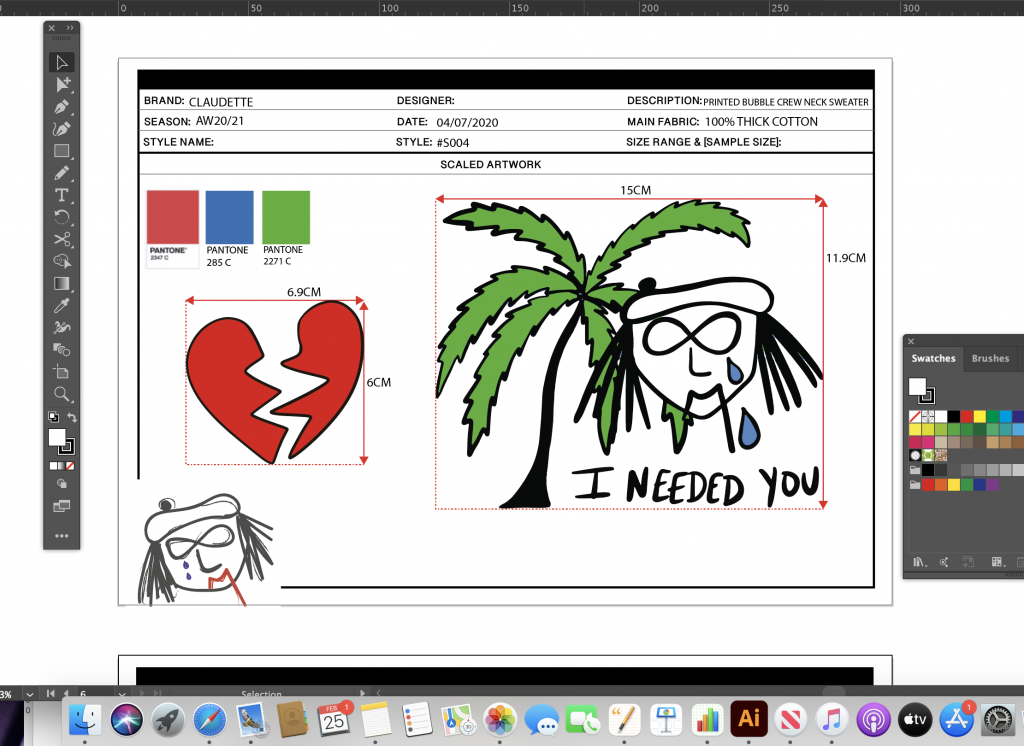Image resolution: width=1024 pixels, height=746 pixels.
Task: Open Finder from the Dock
Action: [85, 720]
